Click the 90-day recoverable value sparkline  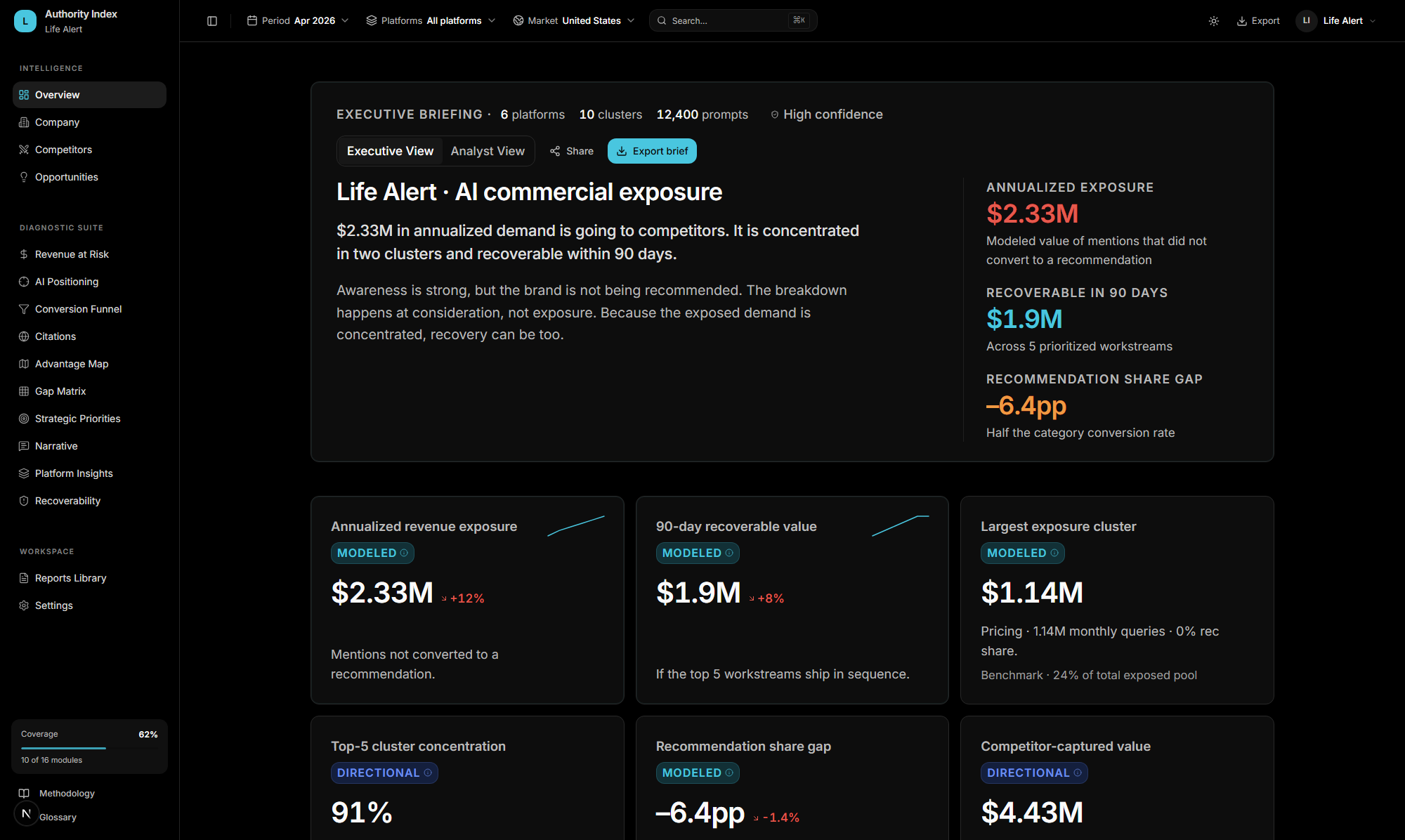tap(901, 526)
